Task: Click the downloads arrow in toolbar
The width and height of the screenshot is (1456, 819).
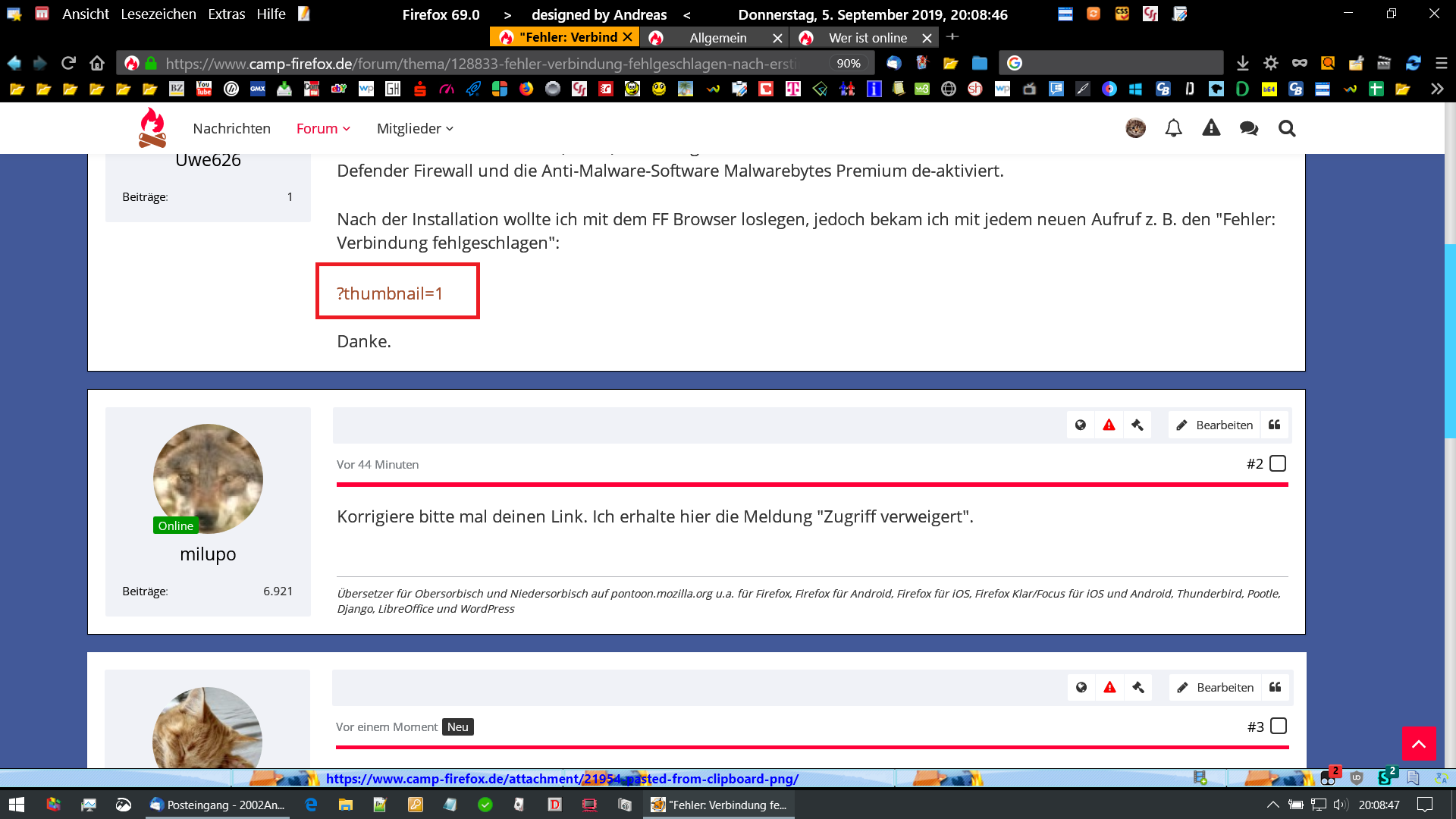Action: click(1242, 63)
